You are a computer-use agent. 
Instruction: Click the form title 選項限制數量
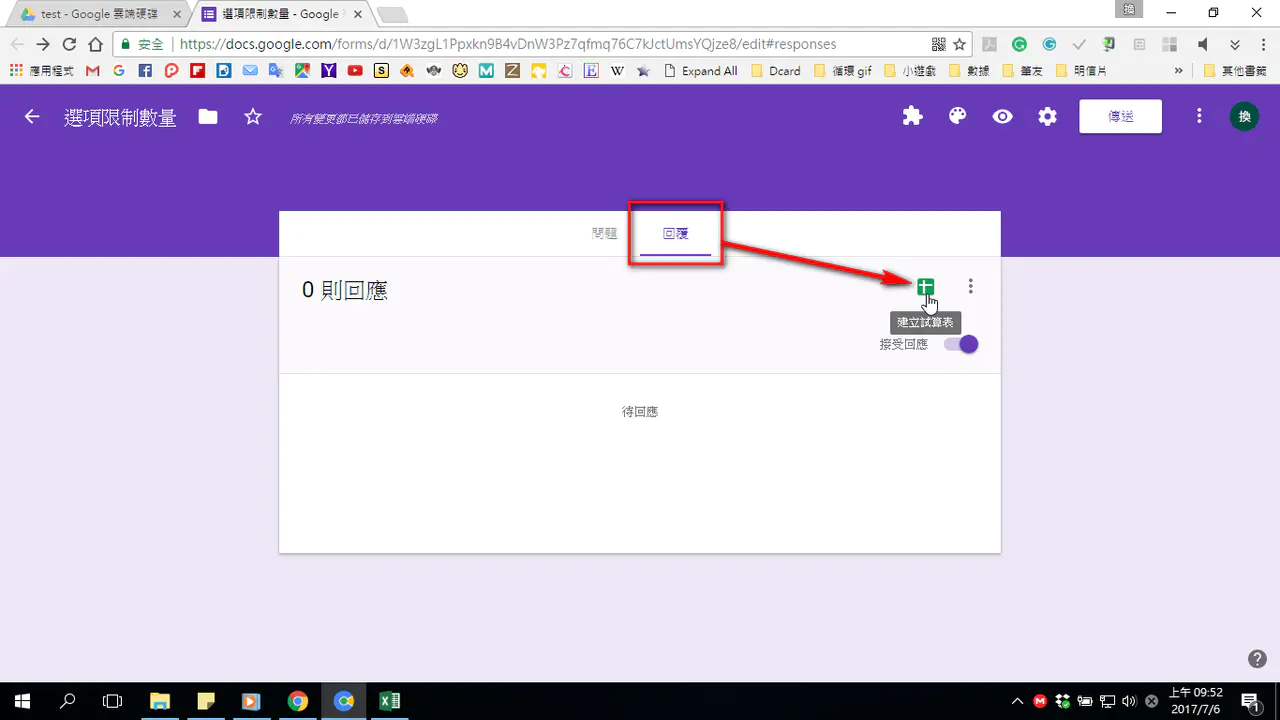(x=120, y=117)
